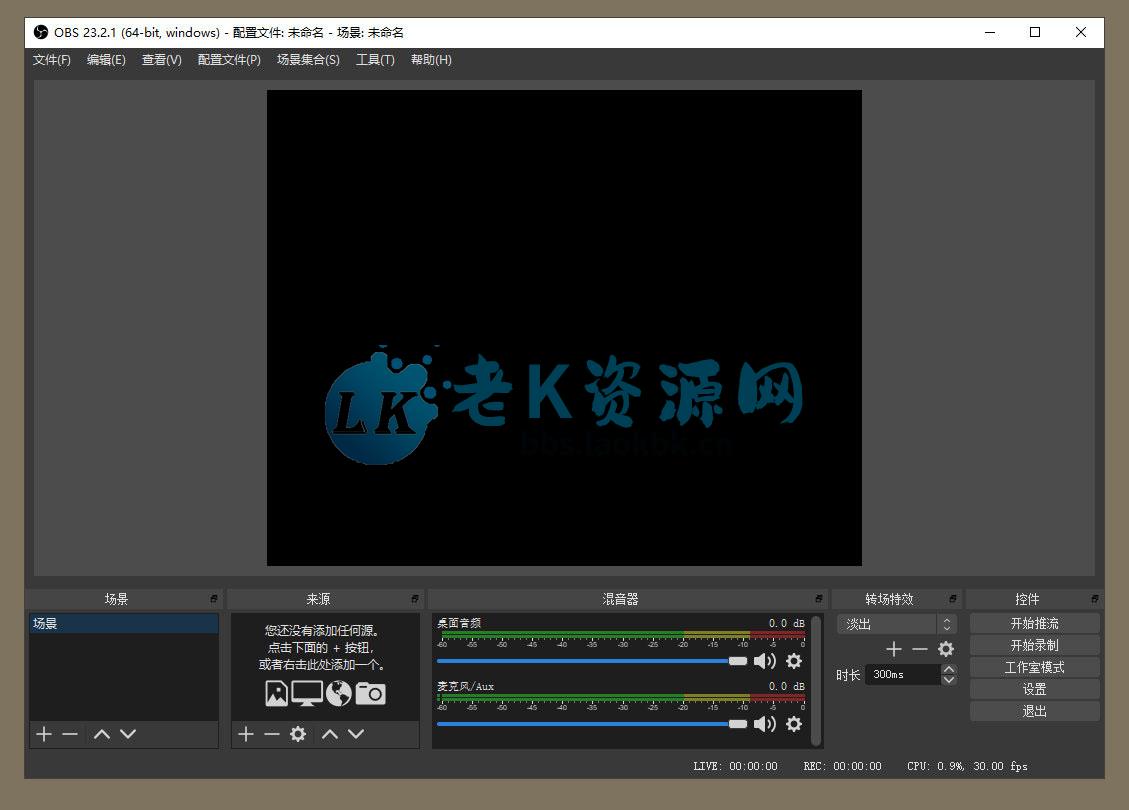Move source down with arrow icon
The width and height of the screenshot is (1129, 810).
pyautogui.click(x=356, y=734)
